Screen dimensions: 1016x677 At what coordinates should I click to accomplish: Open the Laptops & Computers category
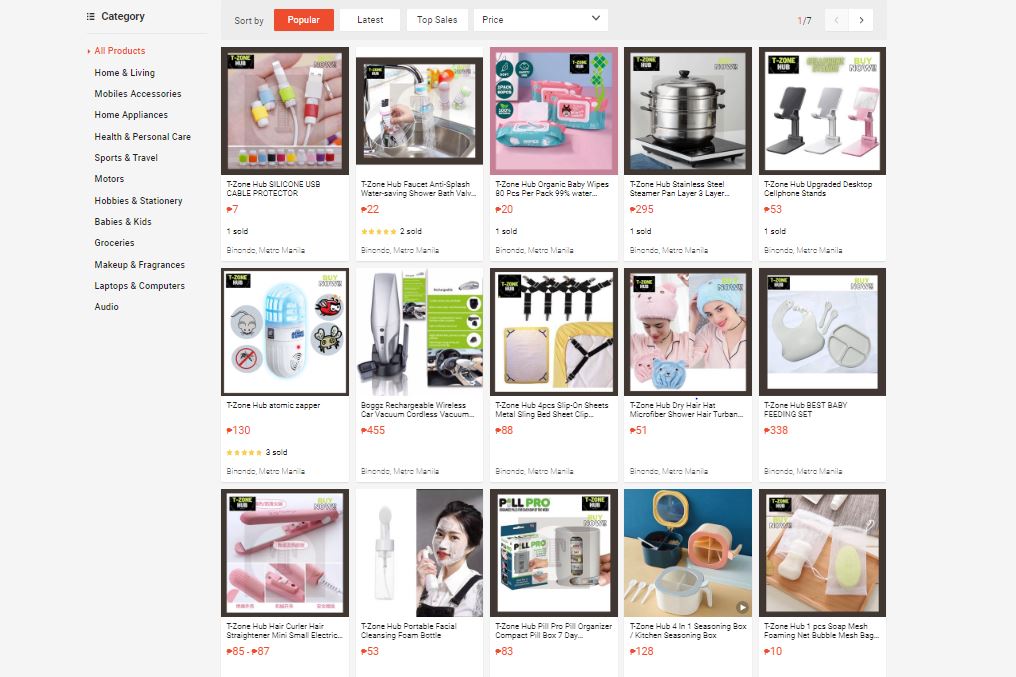(139, 286)
